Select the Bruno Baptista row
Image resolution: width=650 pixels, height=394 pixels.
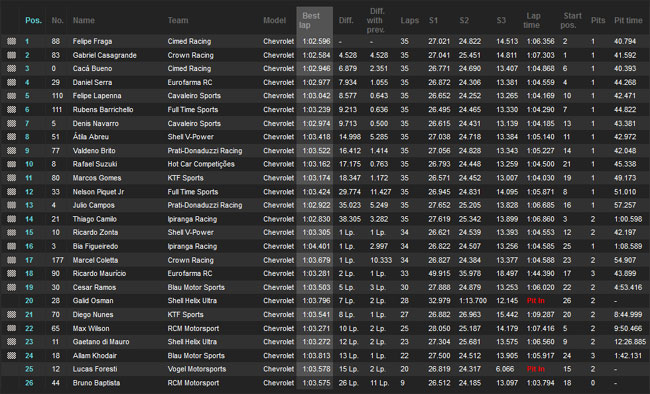click(x=325, y=383)
